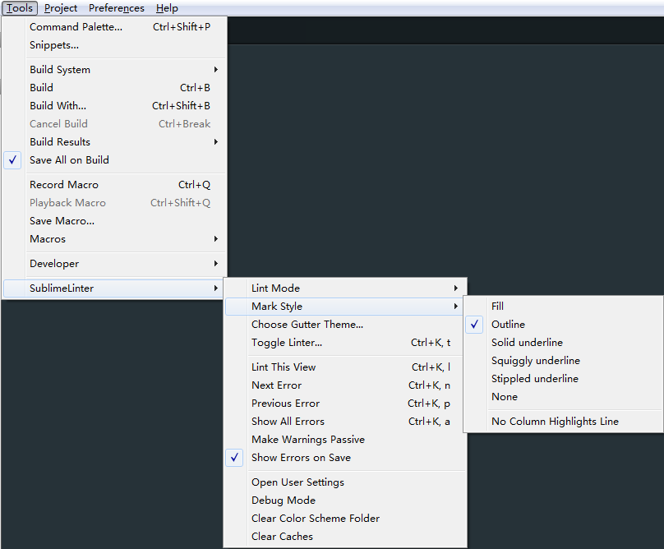Open the Tools menu in menu bar
This screenshot has width=664, height=549.
(19, 8)
